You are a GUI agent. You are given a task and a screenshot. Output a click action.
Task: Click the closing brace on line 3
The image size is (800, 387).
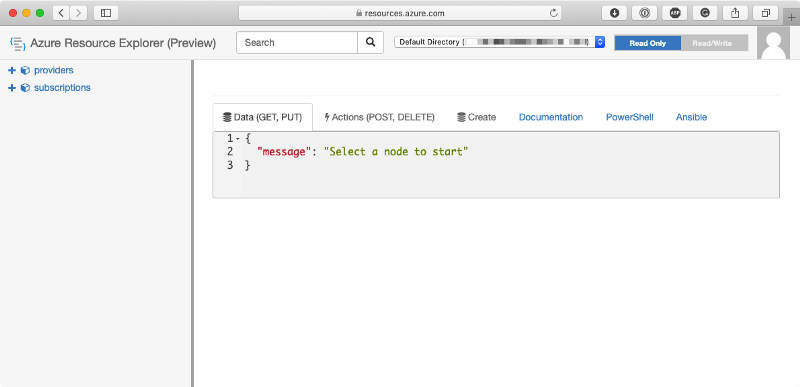point(248,165)
